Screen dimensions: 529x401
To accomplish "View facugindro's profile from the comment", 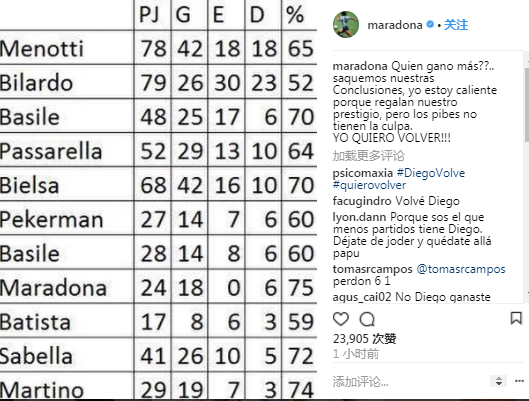I will [x=362, y=201].
